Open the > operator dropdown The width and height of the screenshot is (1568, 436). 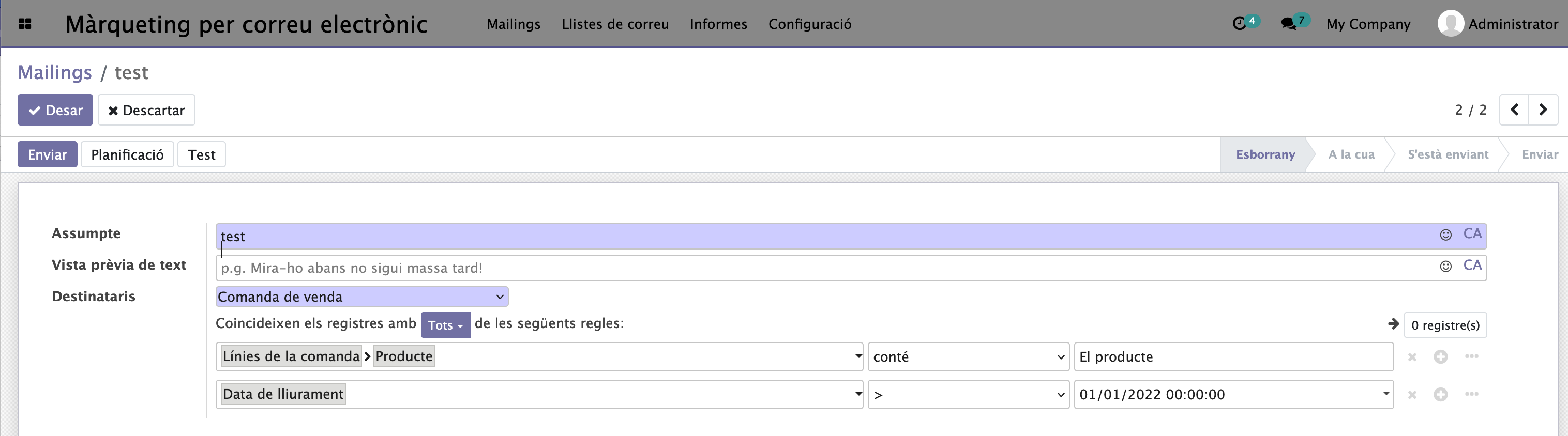968,395
